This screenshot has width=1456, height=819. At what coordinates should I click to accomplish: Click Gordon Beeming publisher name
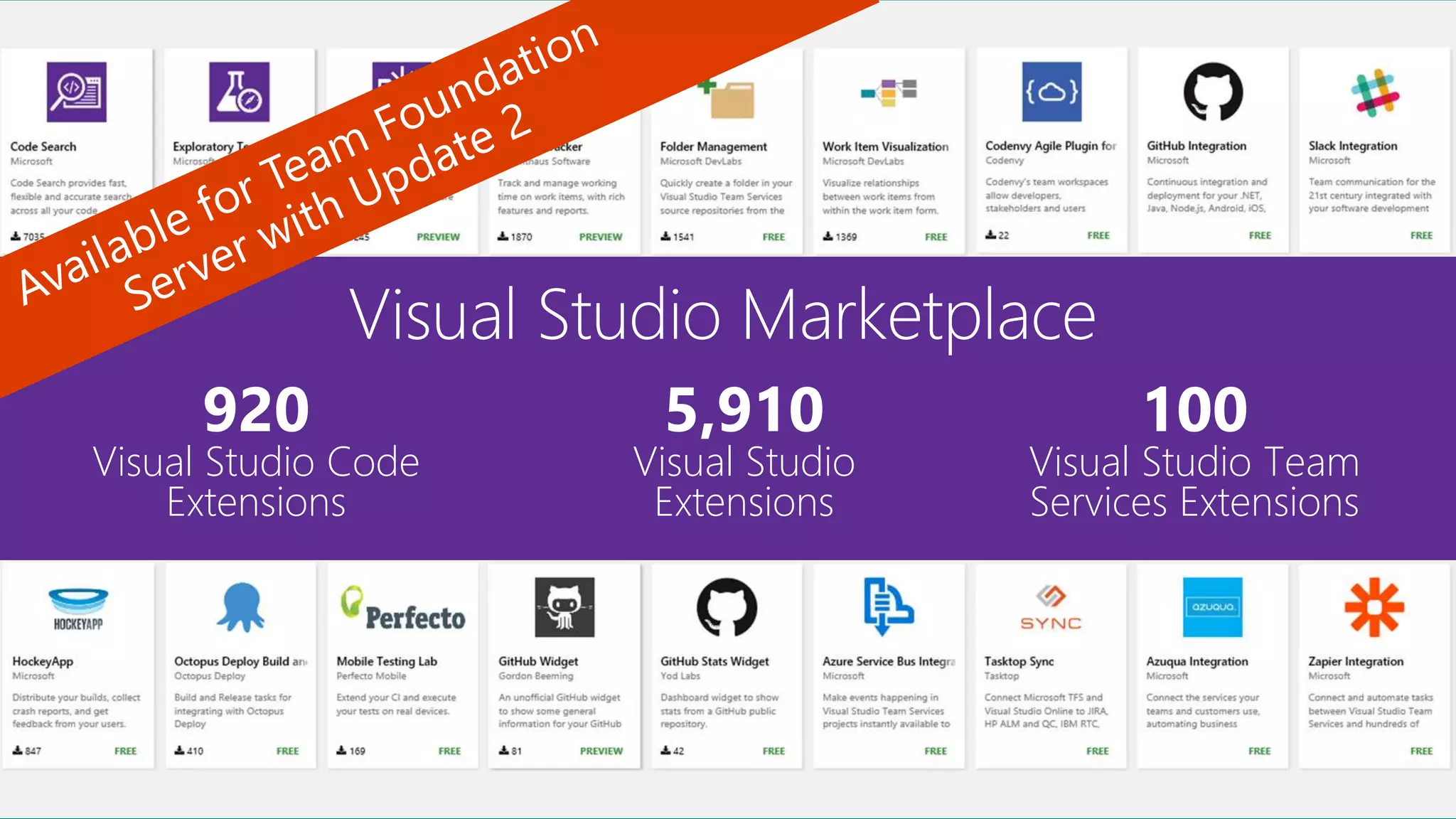coord(536,676)
